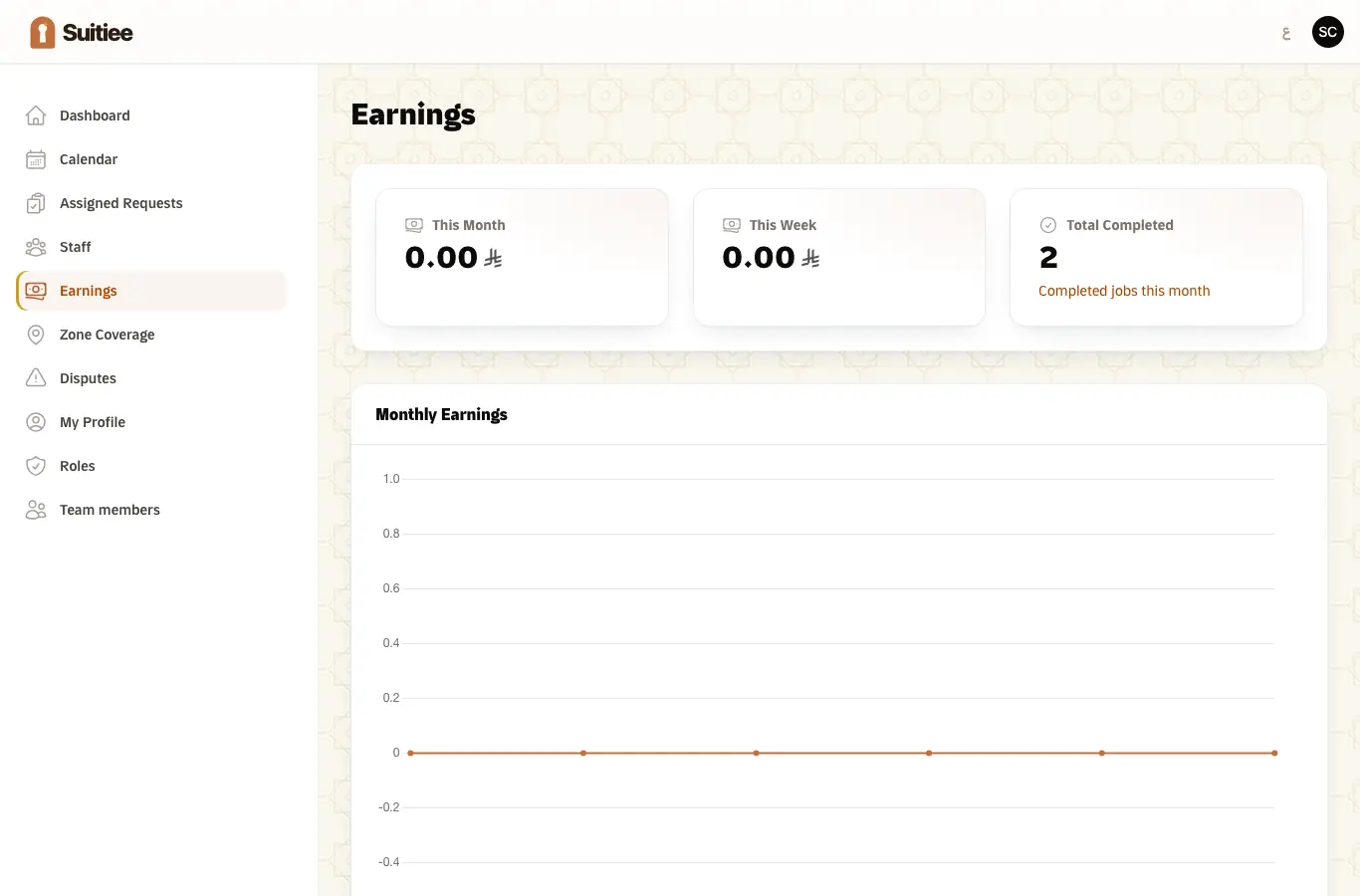
Task: Click the -0.4 y-axis label
Action: click(x=389, y=862)
